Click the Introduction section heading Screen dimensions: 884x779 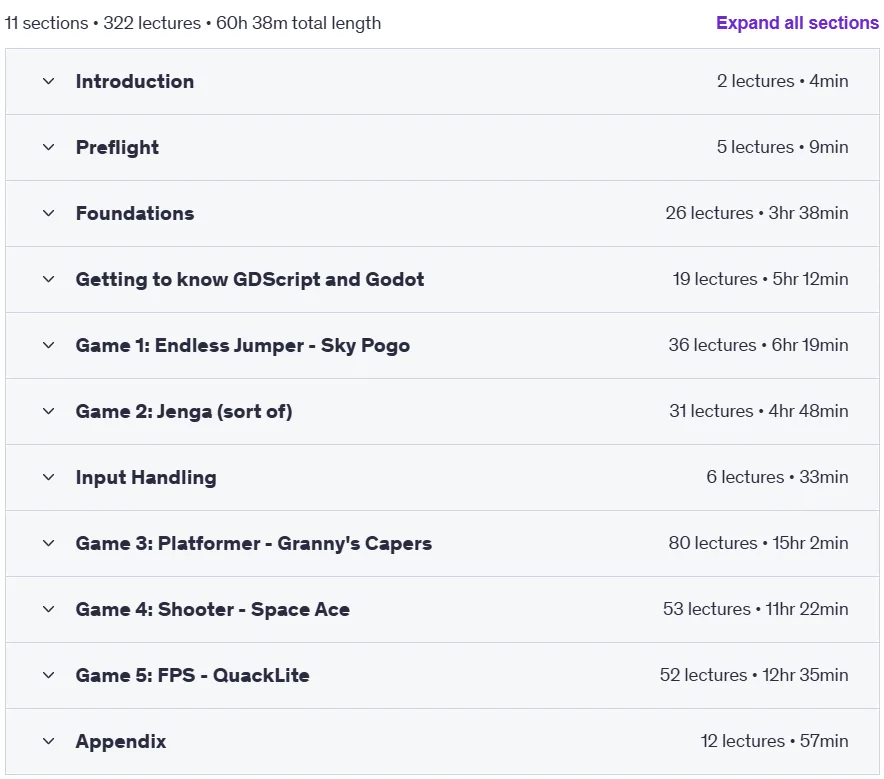pos(135,81)
